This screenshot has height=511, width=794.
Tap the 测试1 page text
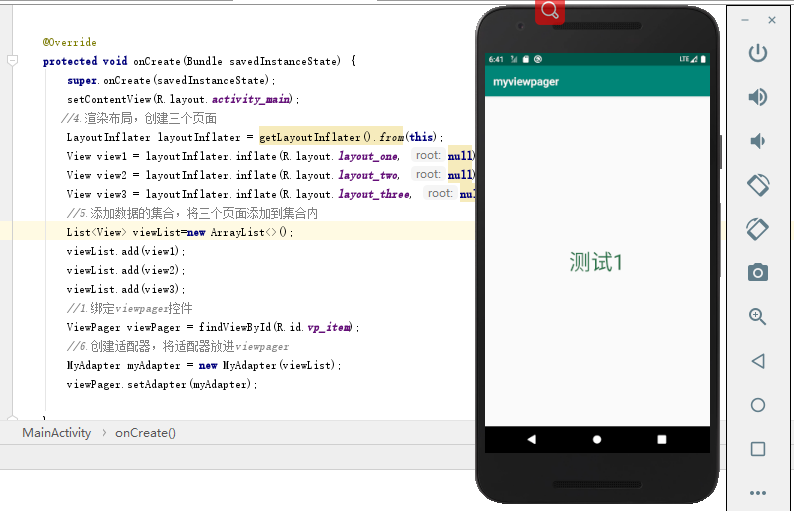[x=596, y=262]
